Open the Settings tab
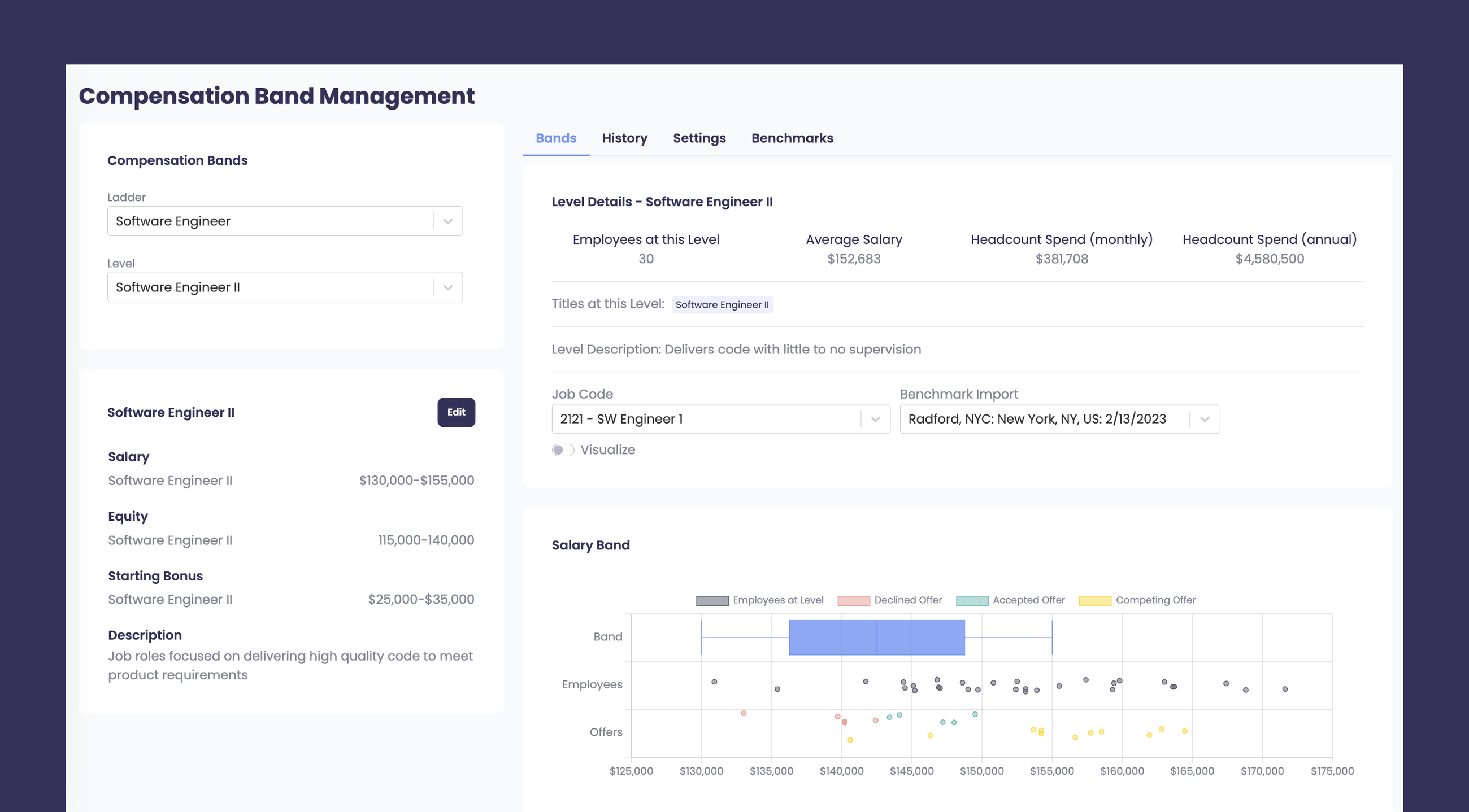Viewport: 1469px width, 812px height. click(699, 138)
